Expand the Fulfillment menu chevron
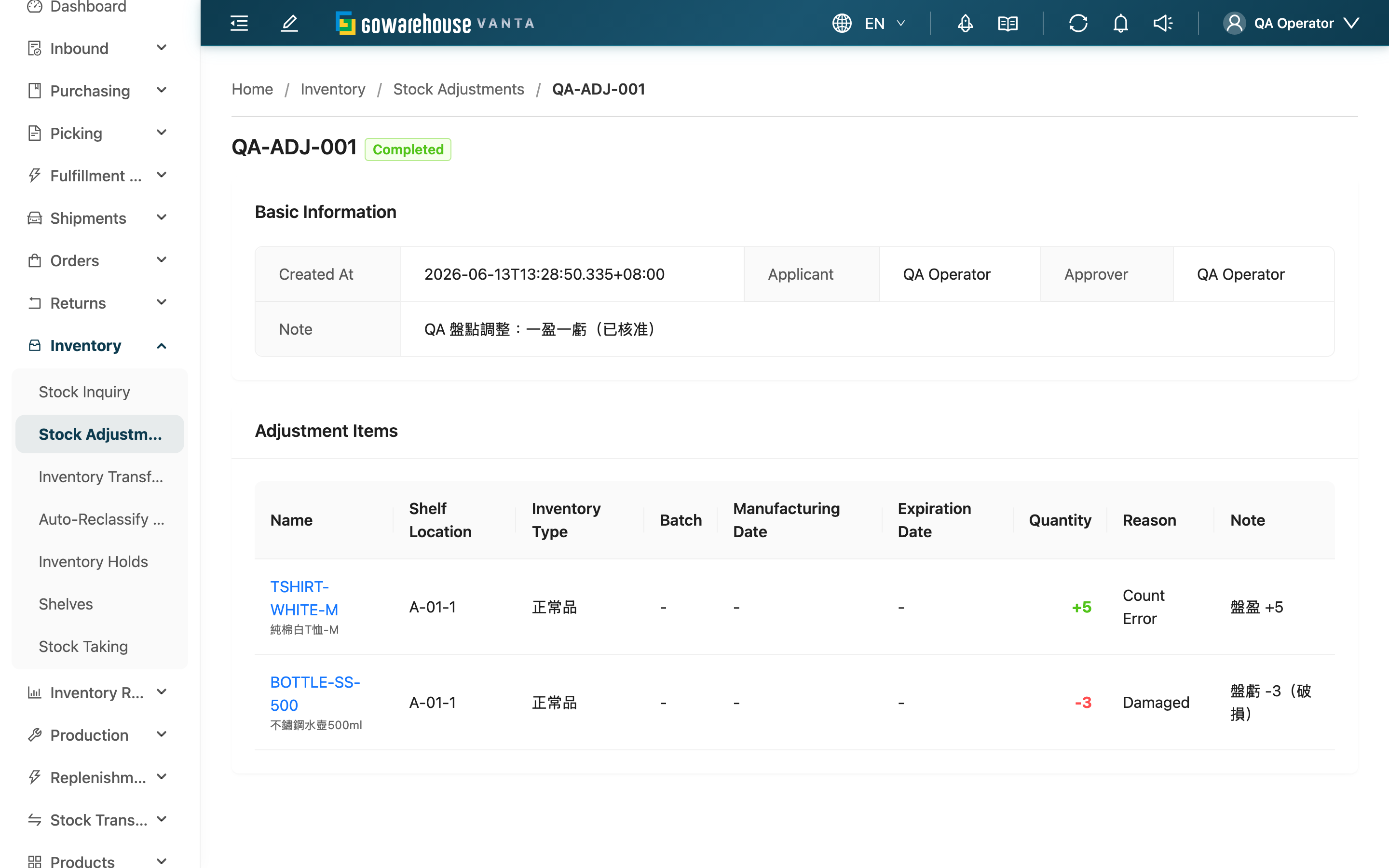 (162, 175)
